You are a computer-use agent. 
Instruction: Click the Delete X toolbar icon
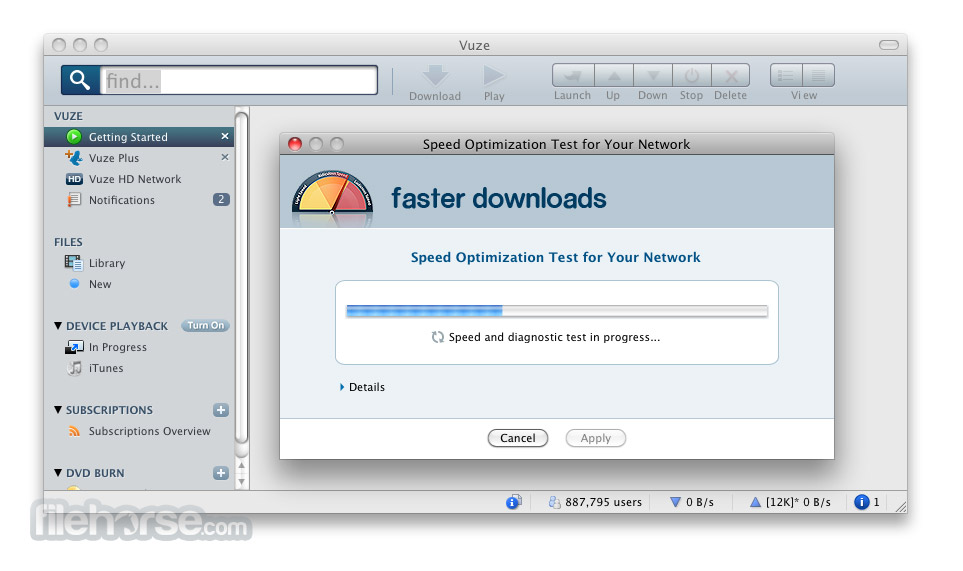pos(731,76)
